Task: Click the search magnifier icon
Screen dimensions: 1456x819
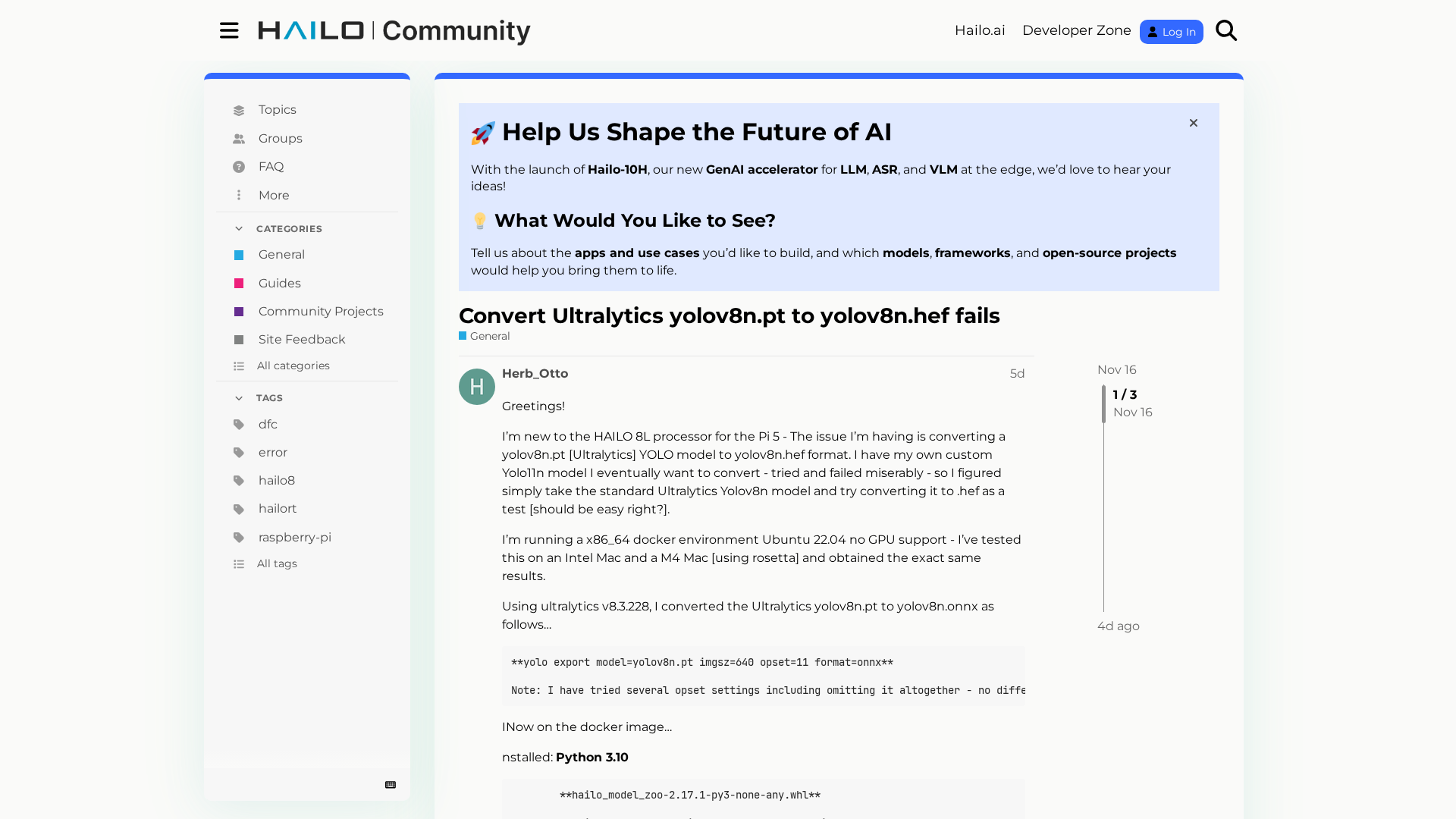Action: pos(1225,30)
